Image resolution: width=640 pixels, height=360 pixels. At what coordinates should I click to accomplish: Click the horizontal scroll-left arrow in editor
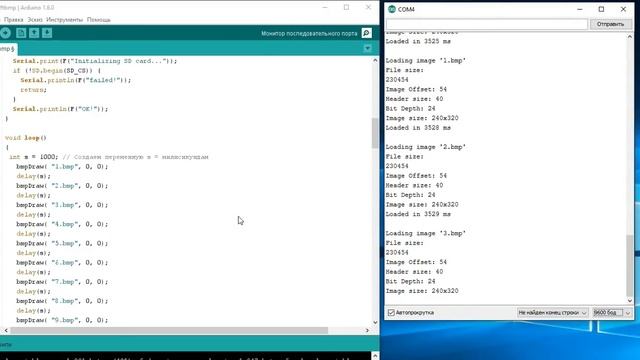pyautogui.click(x=6, y=330)
